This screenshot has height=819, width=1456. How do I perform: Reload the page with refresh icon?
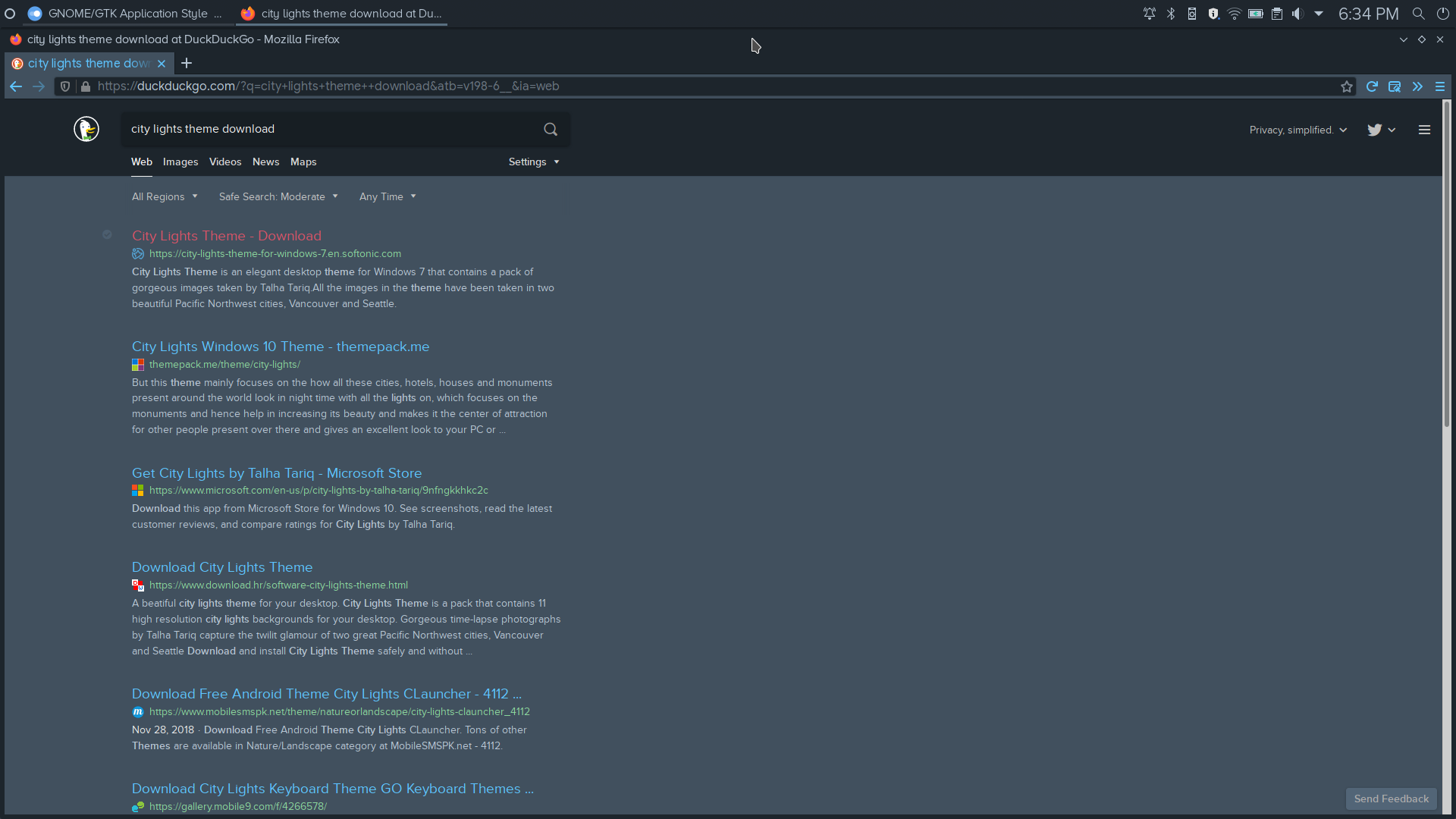pyautogui.click(x=1372, y=86)
